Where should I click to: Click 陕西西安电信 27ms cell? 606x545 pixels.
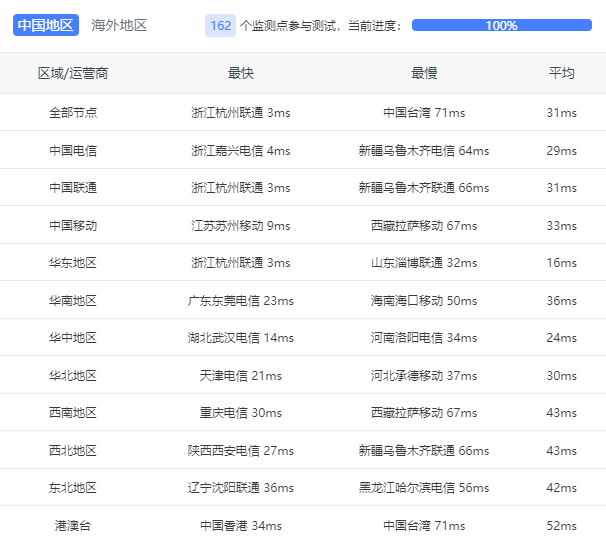[240, 450]
